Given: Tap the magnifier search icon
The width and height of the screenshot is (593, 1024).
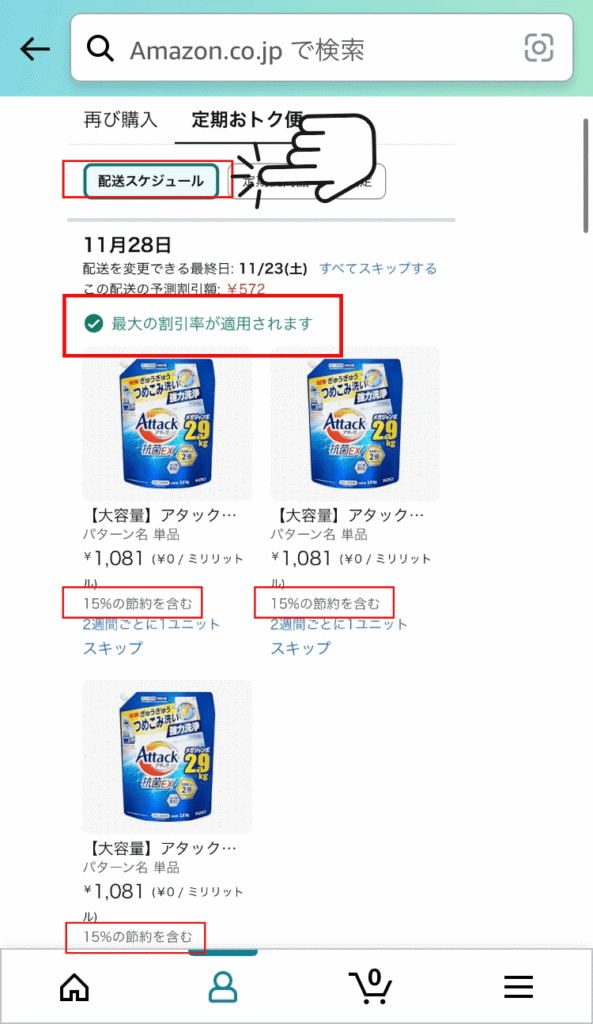Looking at the screenshot, I should (100, 47).
